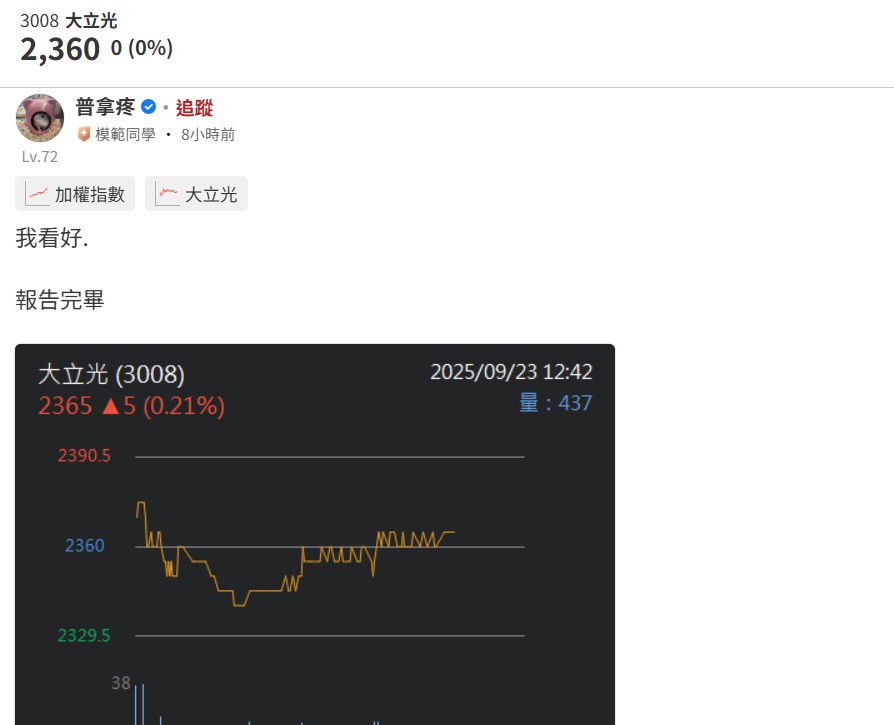Screen dimensions: 894x725
Task: Click the 模範同學 badge icon
Action: coord(84,135)
